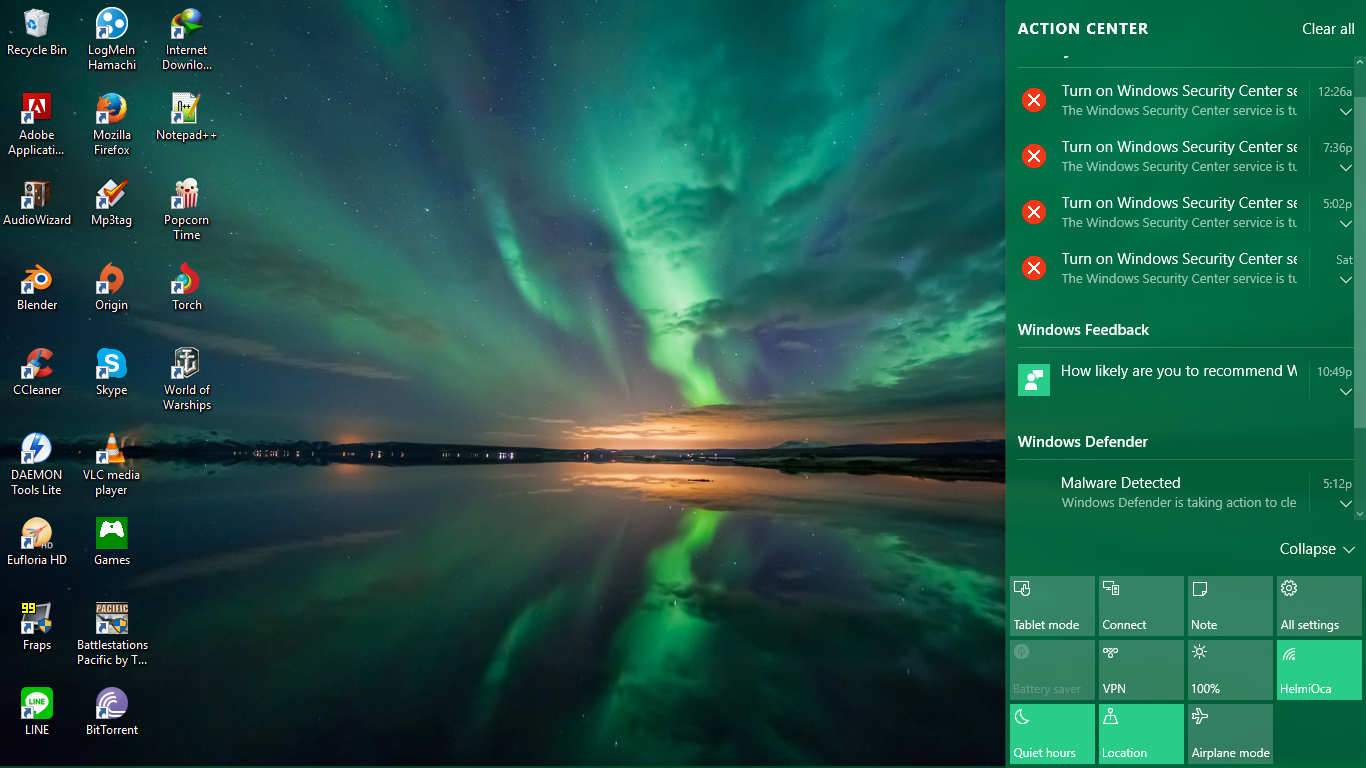Select Notepad++ desktop icon
Image resolution: width=1366 pixels, height=768 pixels.
click(187, 117)
